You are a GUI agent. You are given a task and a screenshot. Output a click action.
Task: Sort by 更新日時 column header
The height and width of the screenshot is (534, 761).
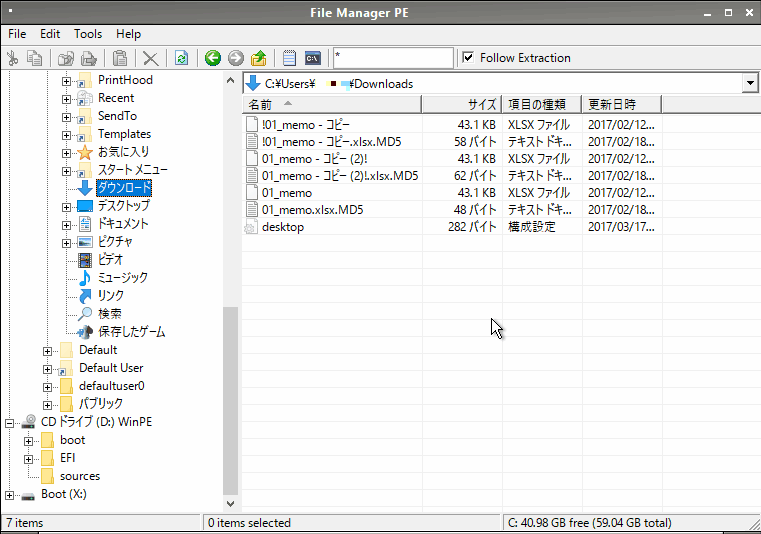(622, 104)
